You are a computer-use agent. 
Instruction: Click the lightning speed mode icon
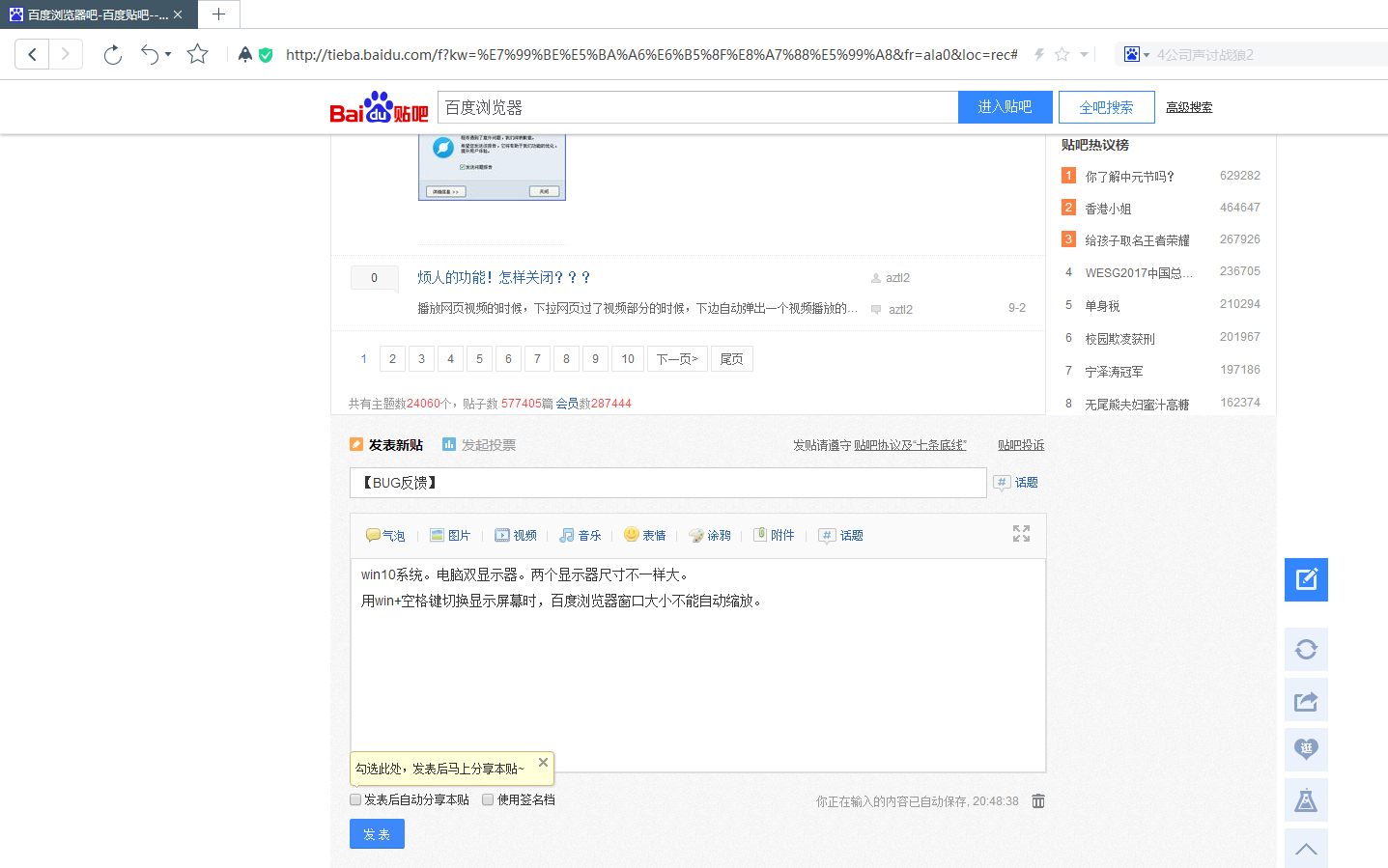1039,54
